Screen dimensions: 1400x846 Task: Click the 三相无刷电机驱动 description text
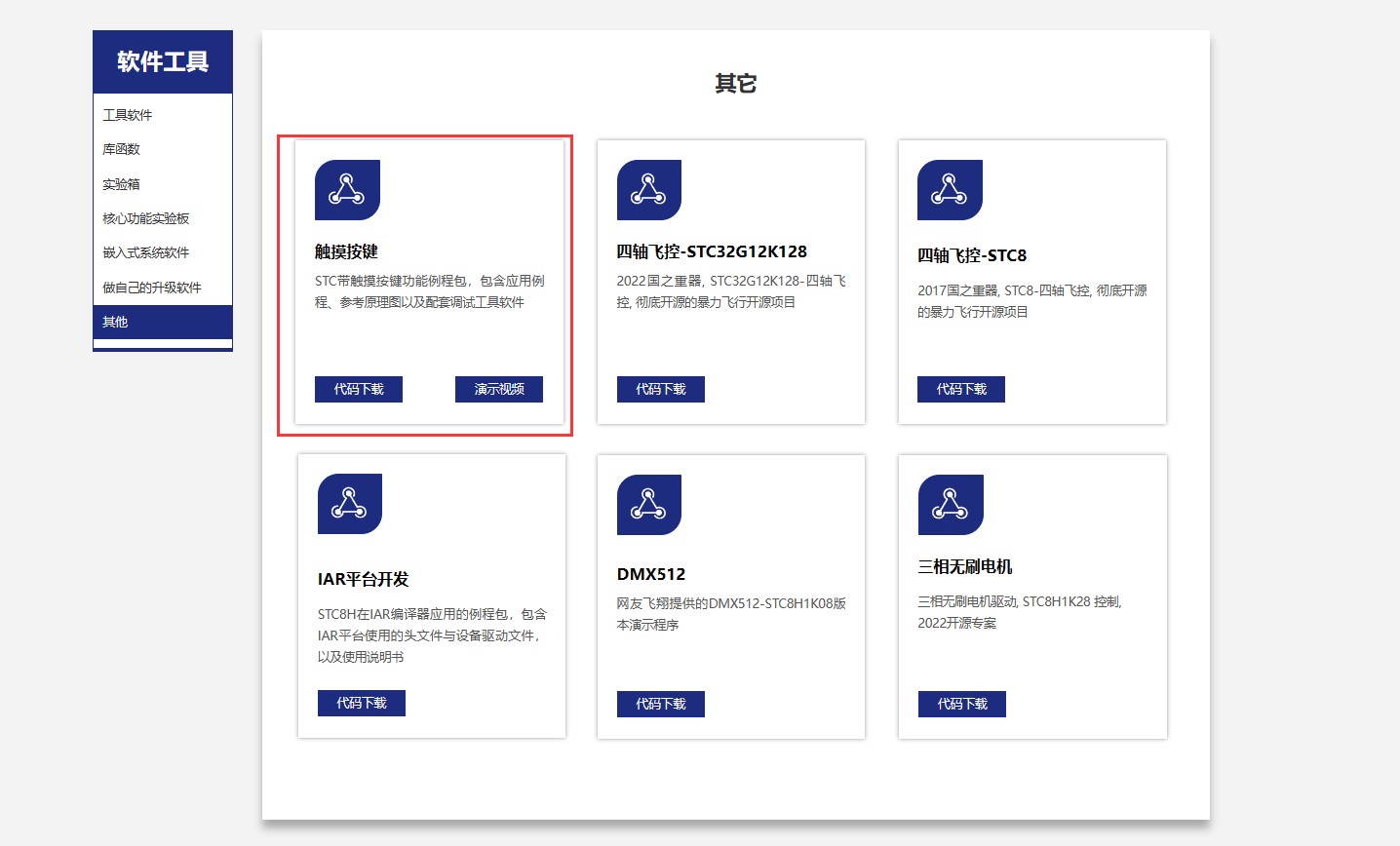(1020, 612)
